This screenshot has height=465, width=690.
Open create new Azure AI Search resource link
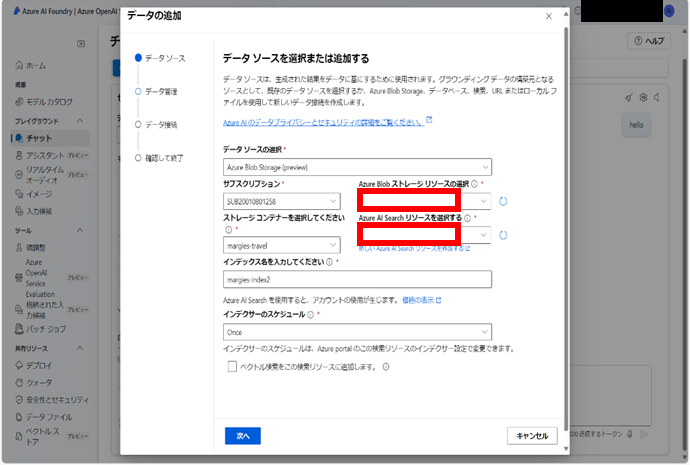click(x=414, y=249)
